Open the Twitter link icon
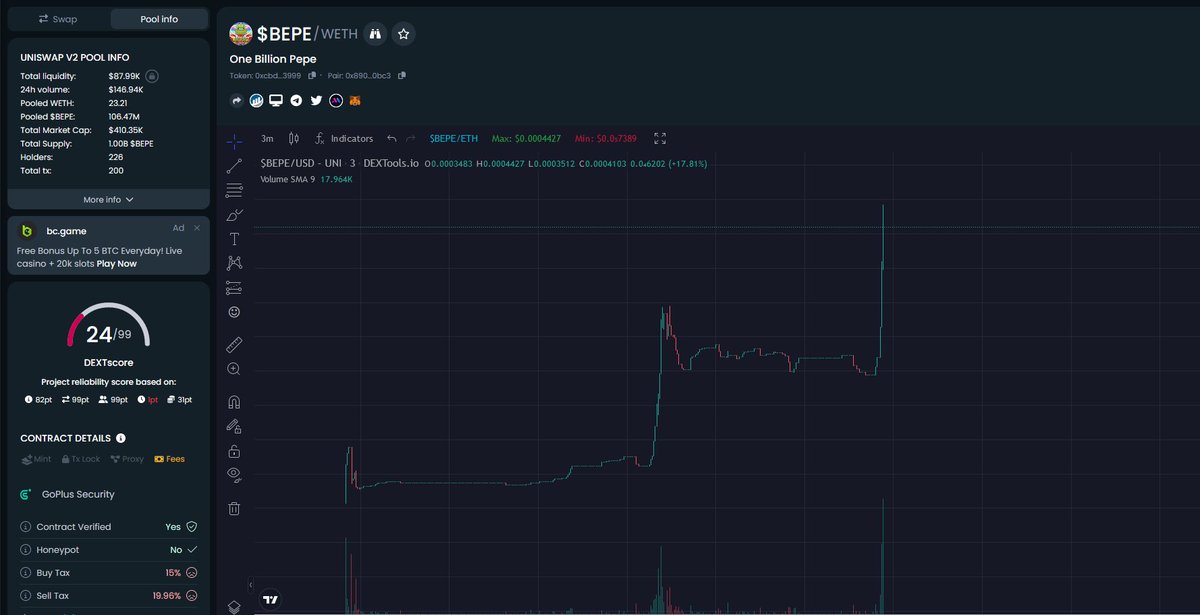 coord(316,101)
